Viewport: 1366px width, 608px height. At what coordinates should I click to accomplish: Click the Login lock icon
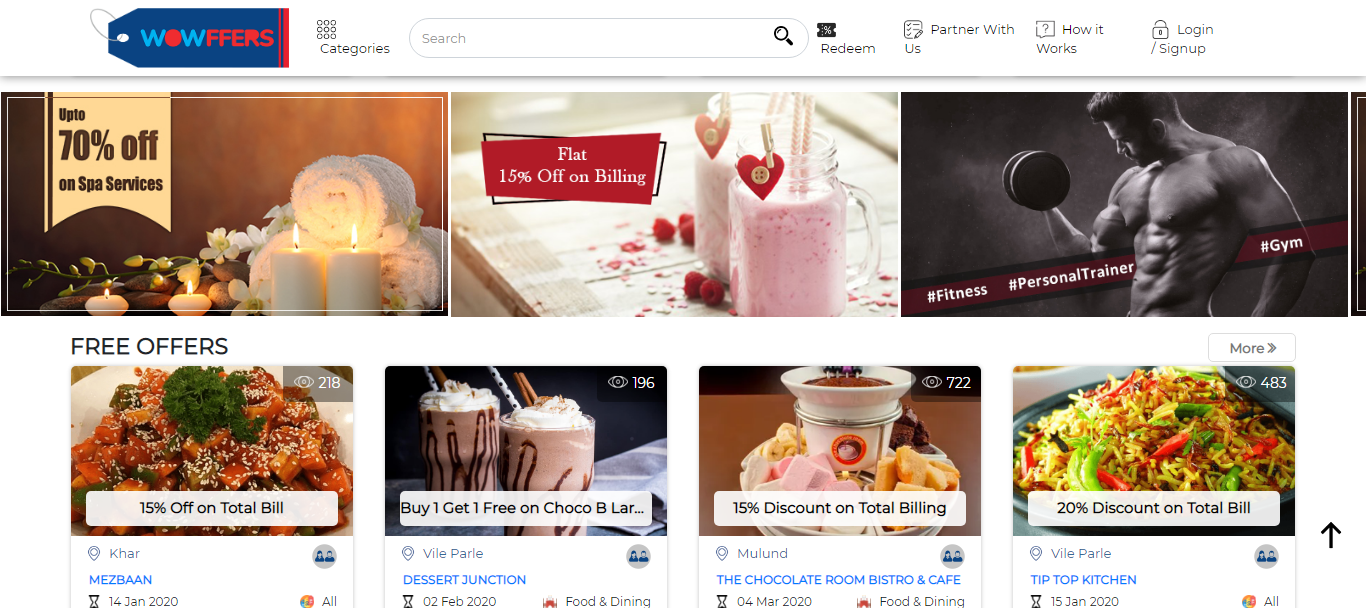tap(1160, 29)
